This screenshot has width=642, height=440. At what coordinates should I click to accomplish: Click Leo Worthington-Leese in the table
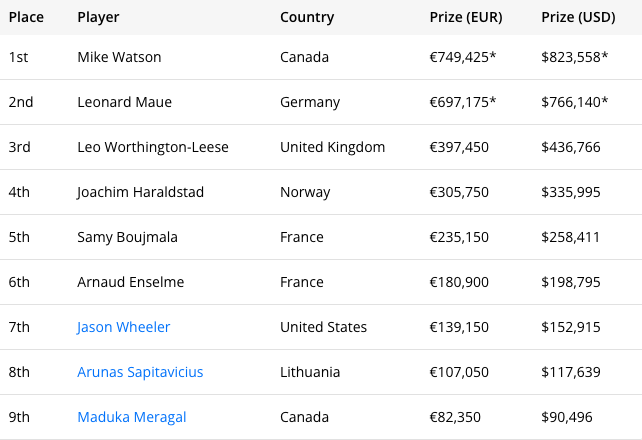153,147
